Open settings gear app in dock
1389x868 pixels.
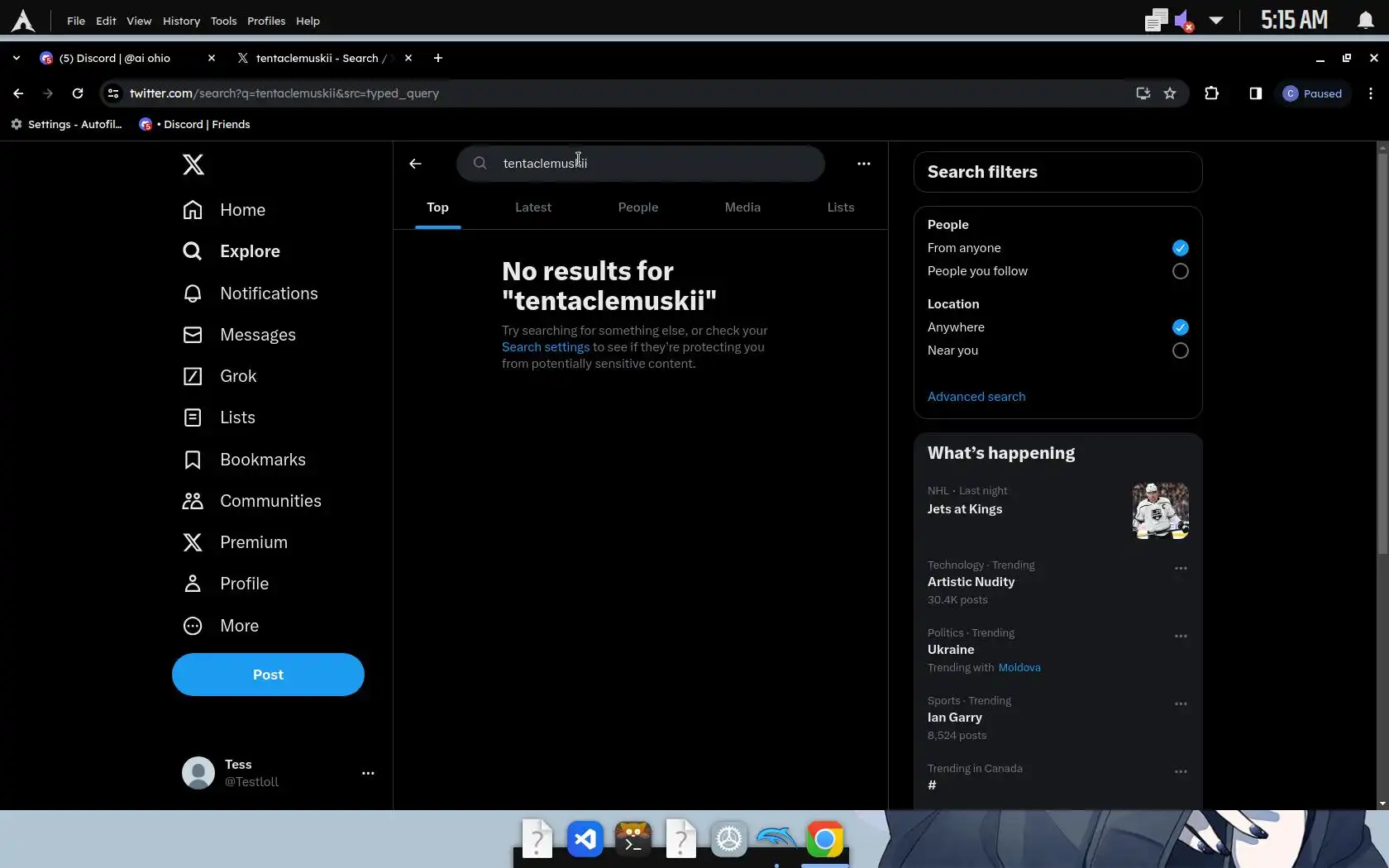click(x=728, y=839)
